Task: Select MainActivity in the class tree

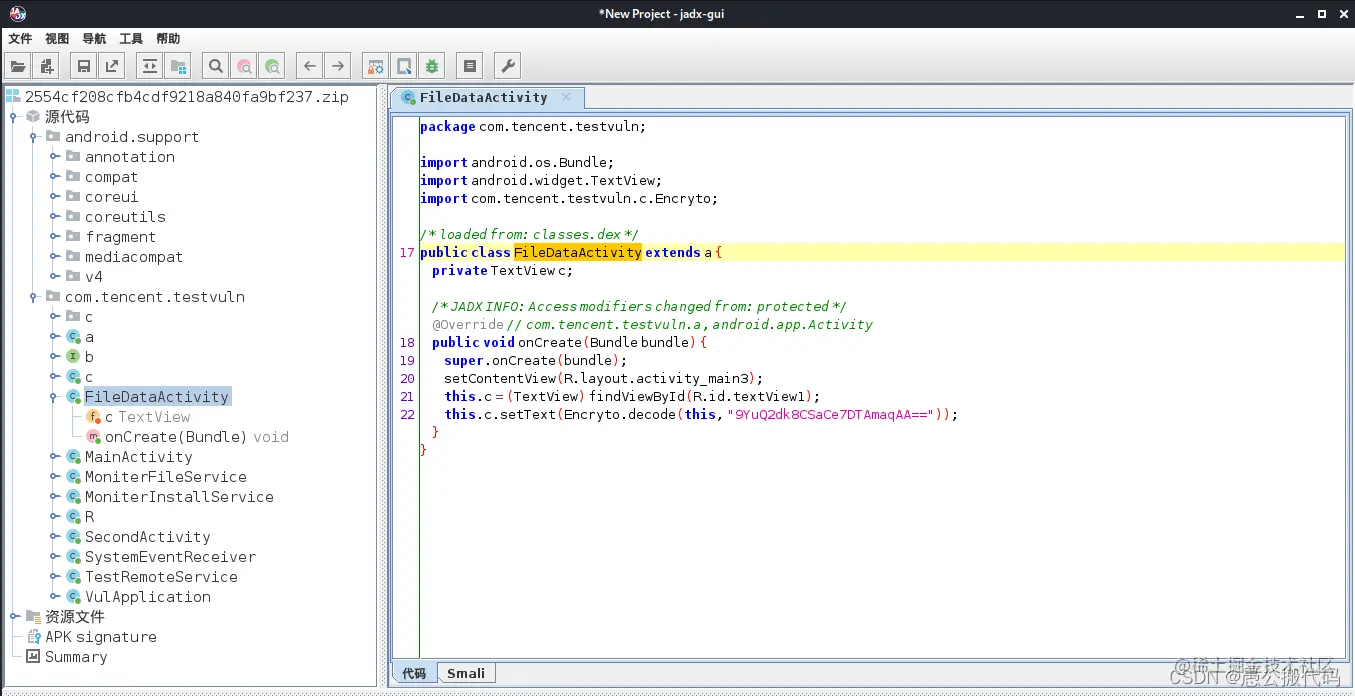Action: 138,457
